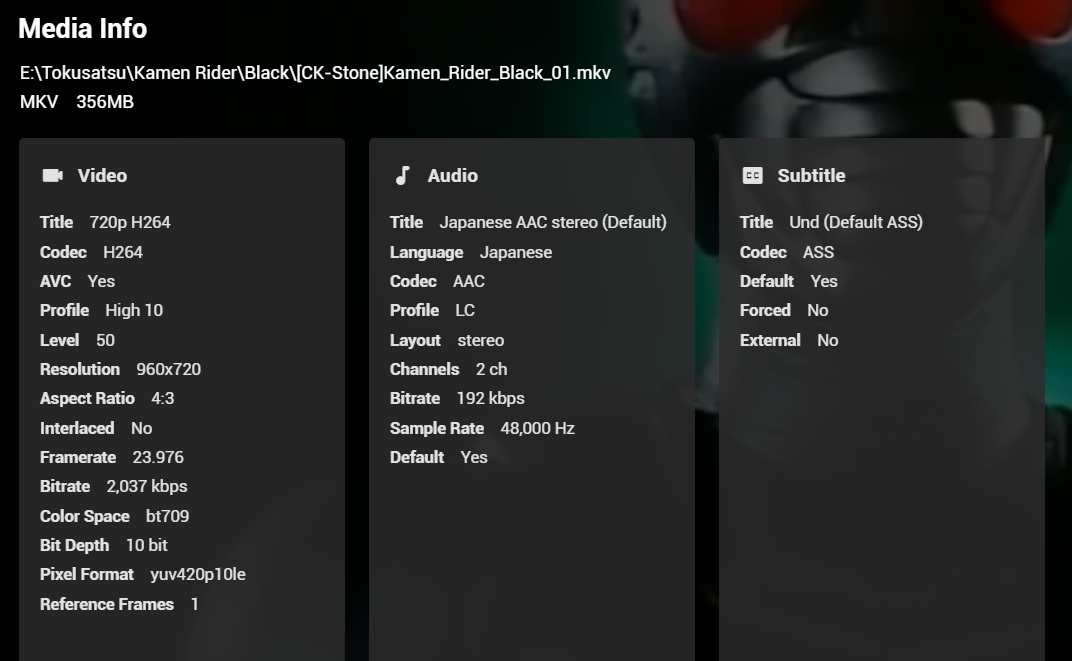Select the framerate 23.976
Image resolution: width=1072 pixels, height=661 pixels.
click(x=158, y=457)
